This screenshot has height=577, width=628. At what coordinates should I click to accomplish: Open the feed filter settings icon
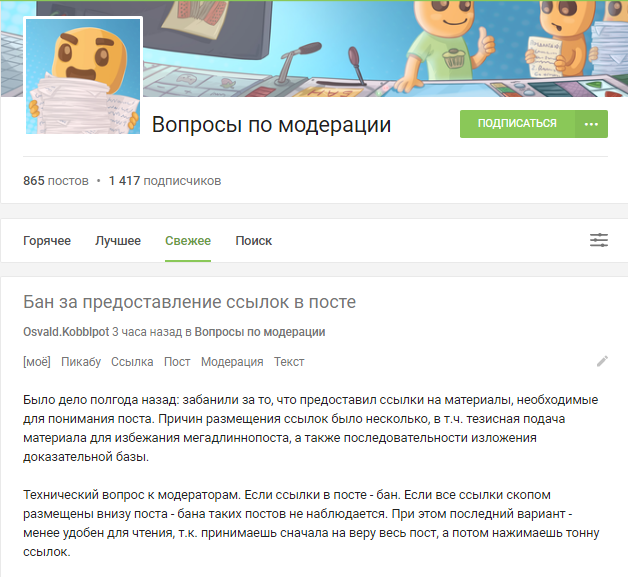click(599, 240)
